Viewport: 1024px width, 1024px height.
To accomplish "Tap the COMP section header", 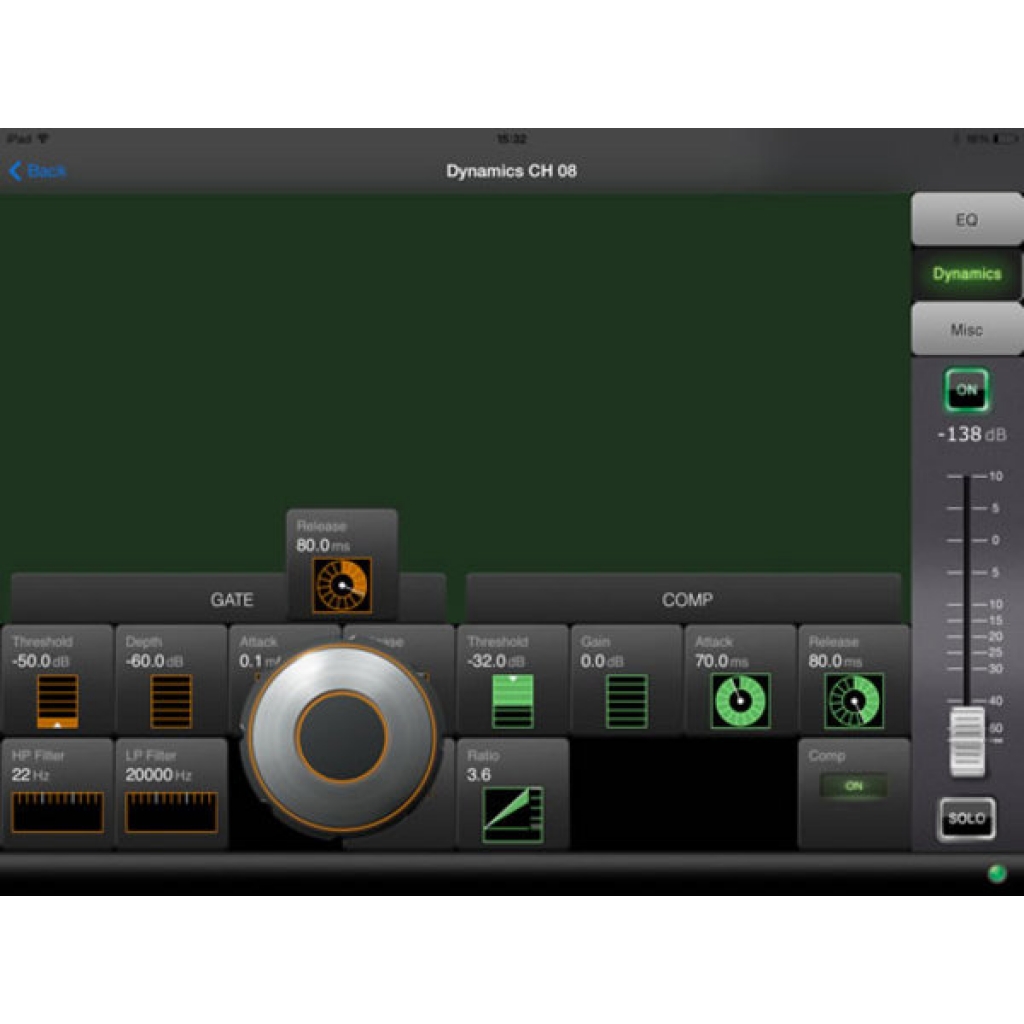I will click(x=686, y=599).
